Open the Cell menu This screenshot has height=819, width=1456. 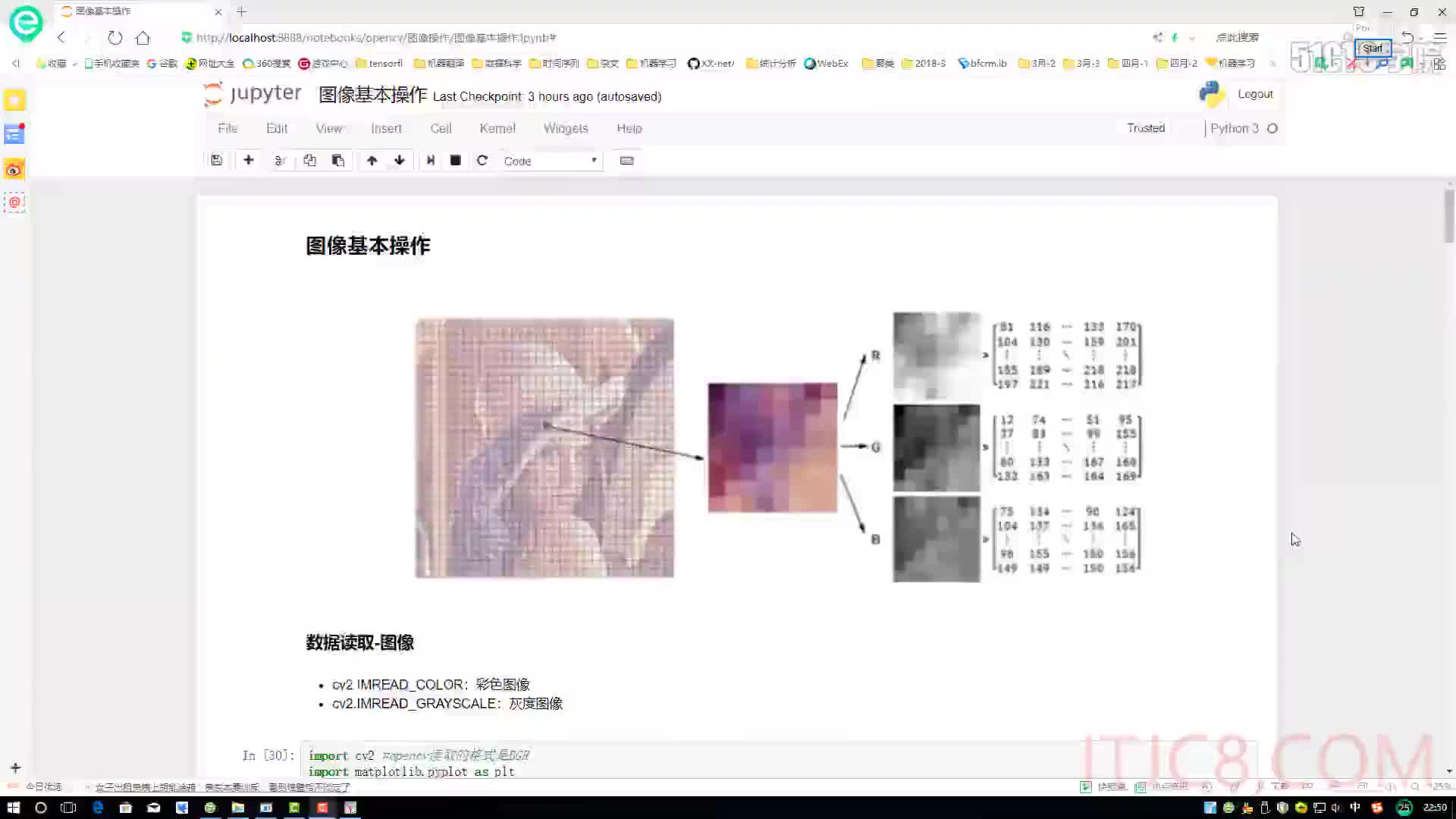441,128
